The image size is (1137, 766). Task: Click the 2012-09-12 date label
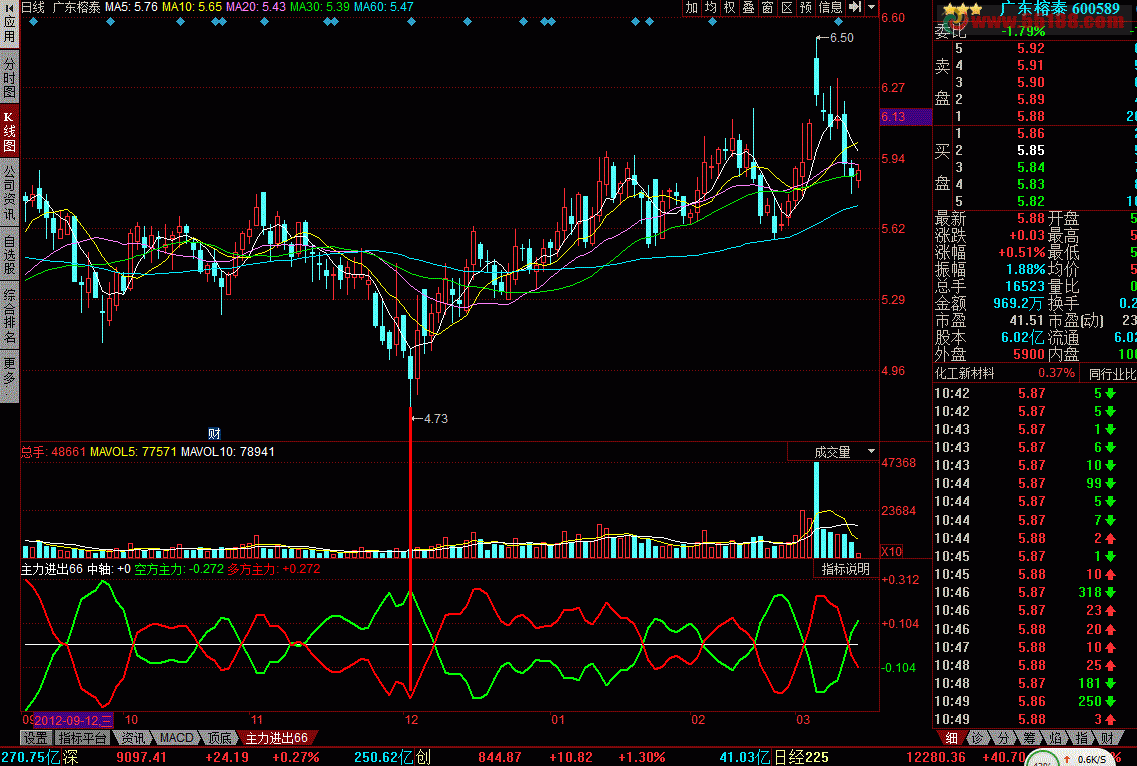[x=73, y=720]
